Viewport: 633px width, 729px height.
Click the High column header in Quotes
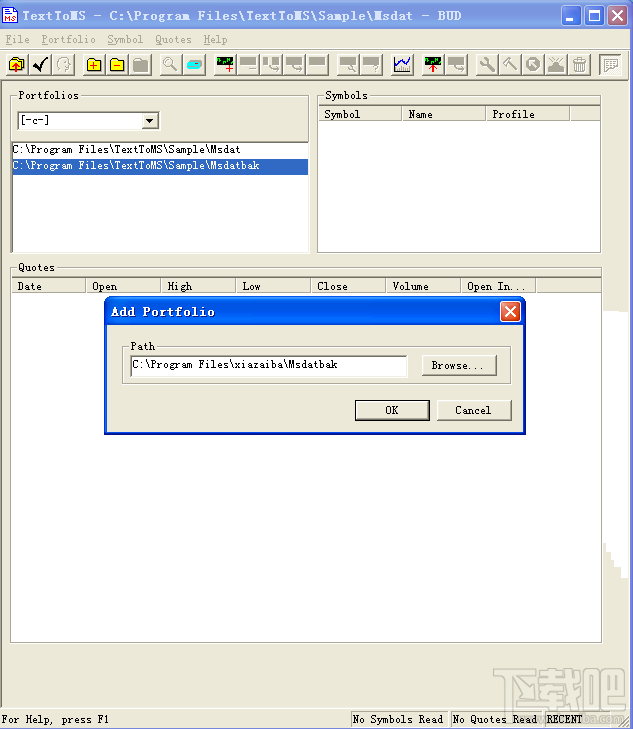198,286
